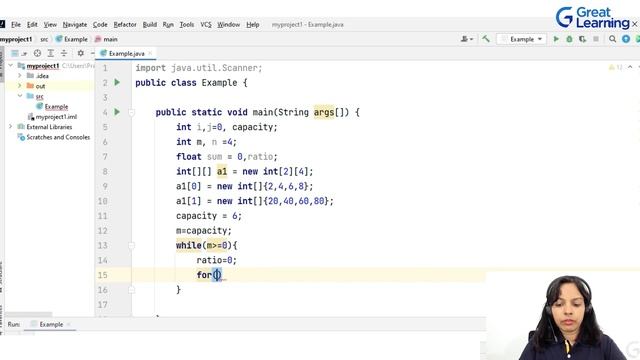640x360 pixels.
Task: Collapse the myproject1 root tree node
Action: [11, 65]
